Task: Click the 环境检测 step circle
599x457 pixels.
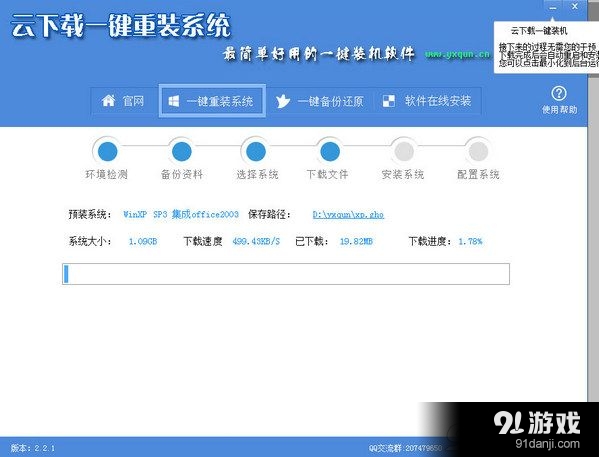Action: pos(107,151)
